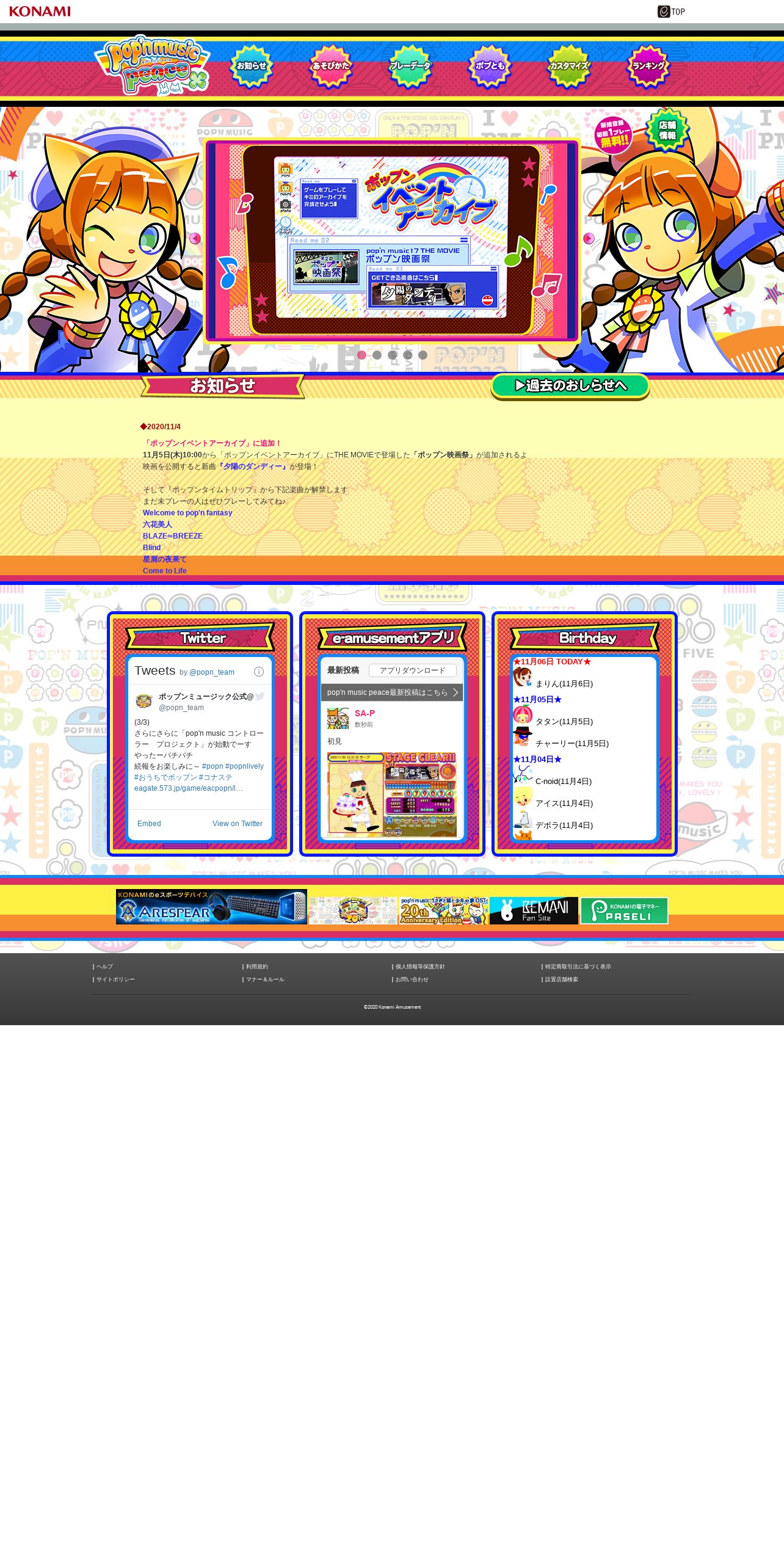This screenshot has width=784, height=1568.
Task: Open the 20th Anniversary Edition OST banner
Action: [x=443, y=910]
